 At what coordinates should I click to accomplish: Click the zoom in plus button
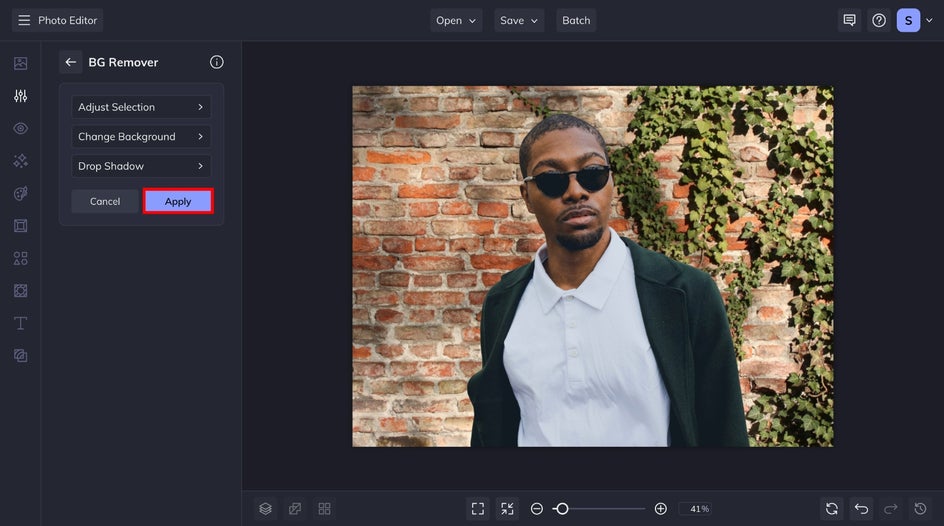[x=660, y=509]
